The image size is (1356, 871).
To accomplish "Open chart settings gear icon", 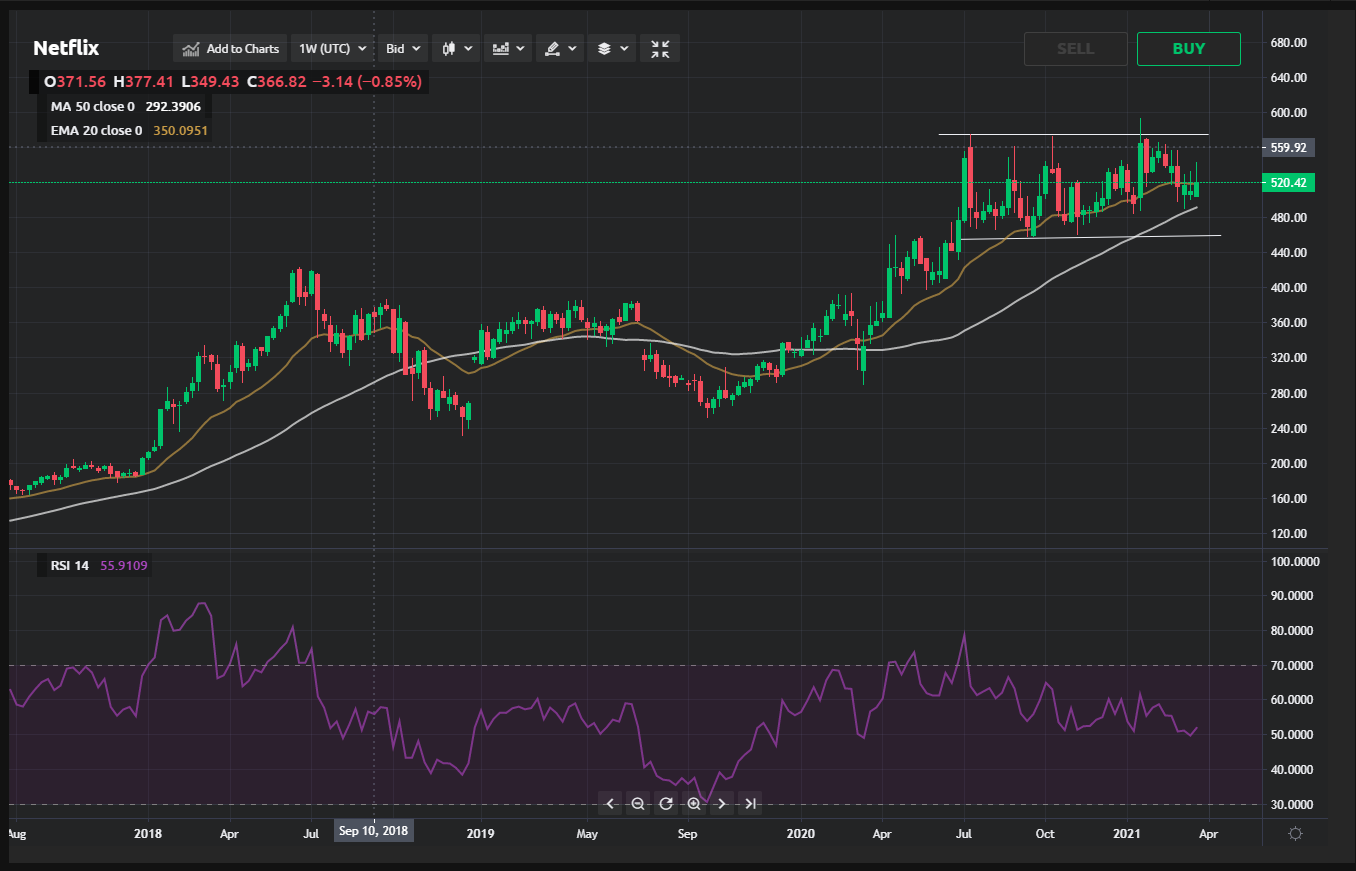I will click(1295, 833).
